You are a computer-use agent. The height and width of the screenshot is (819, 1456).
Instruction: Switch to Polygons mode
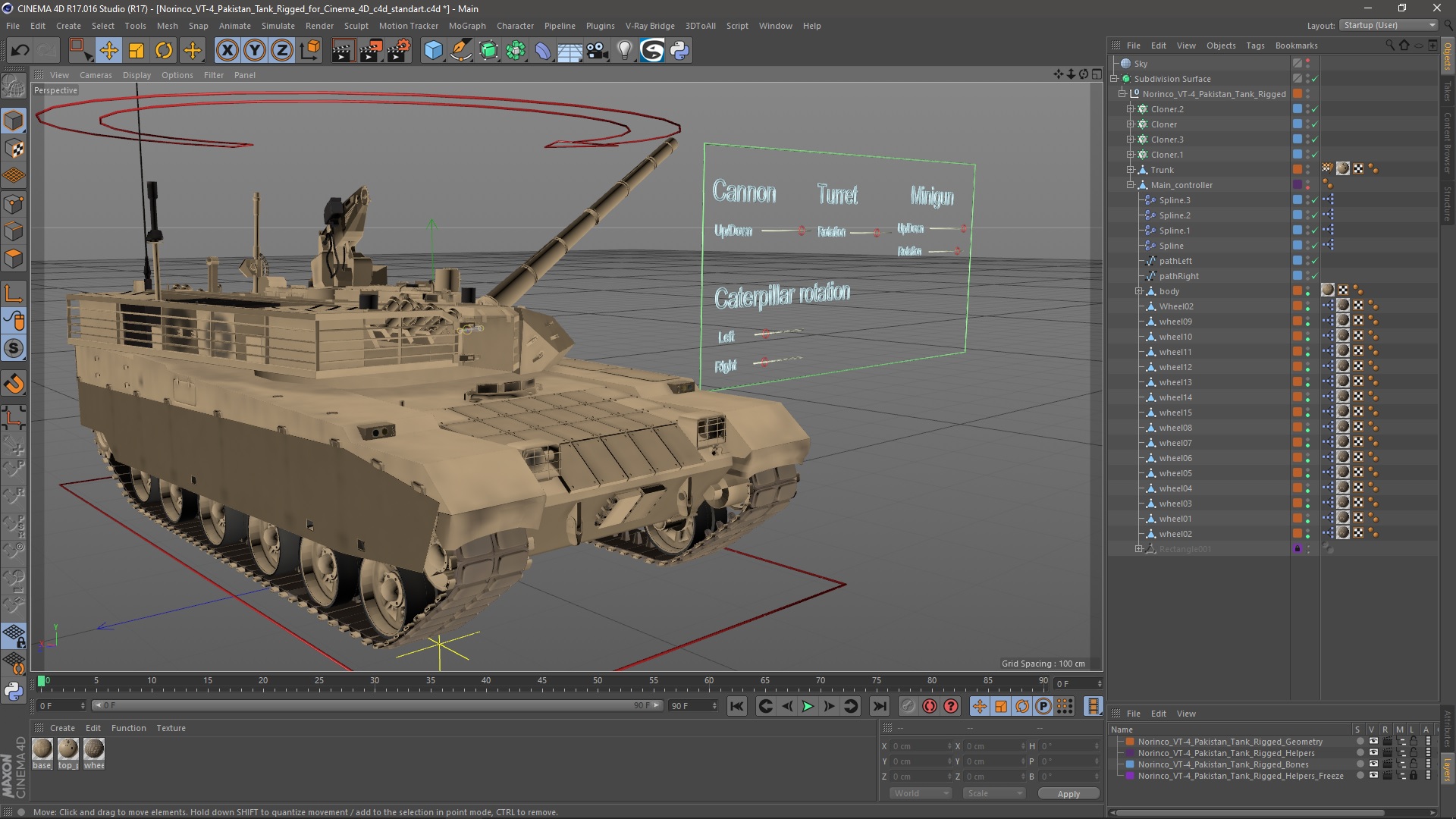(14, 259)
